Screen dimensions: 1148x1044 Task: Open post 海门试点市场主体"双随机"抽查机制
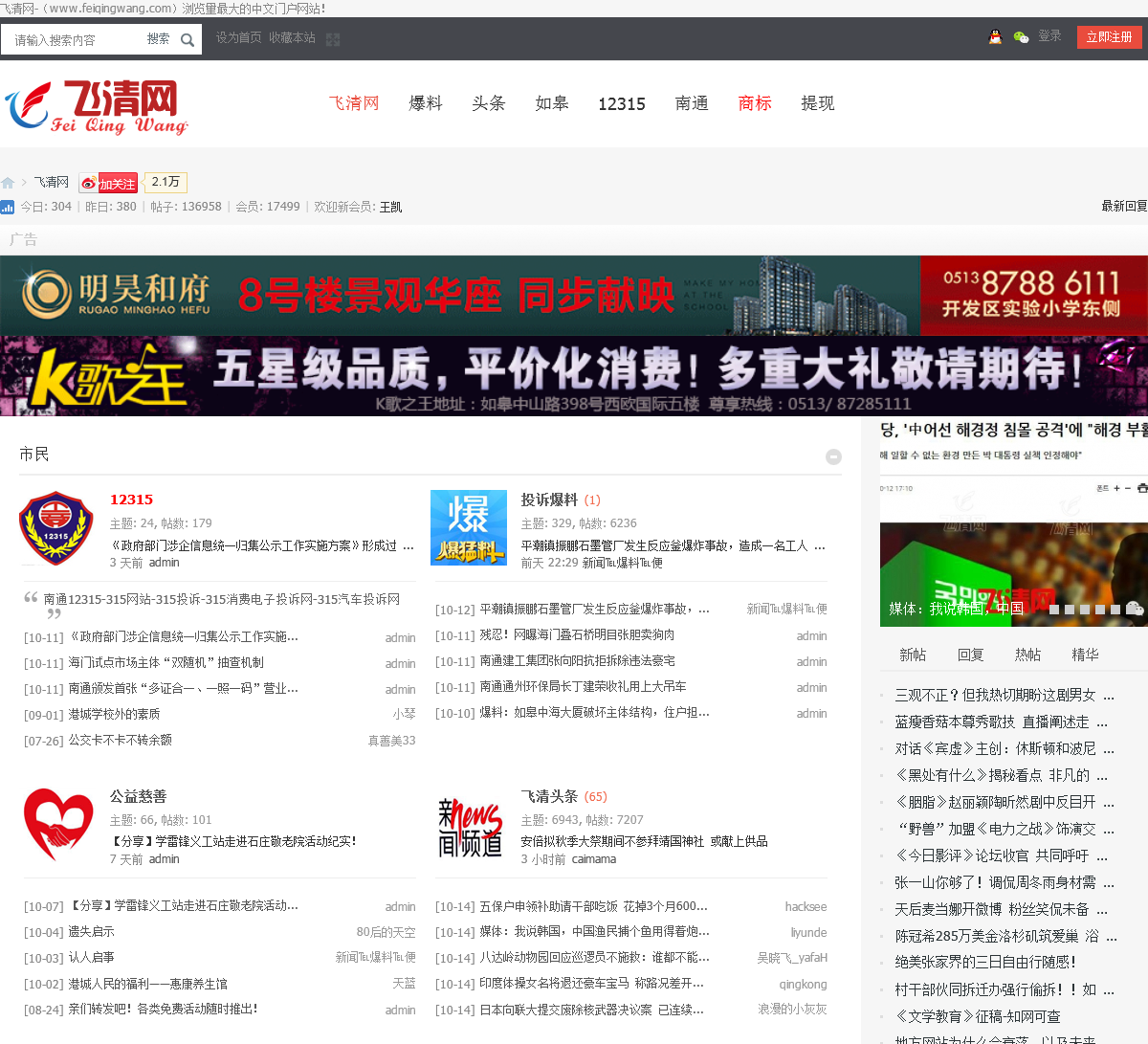pyautogui.click(x=166, y=662)
